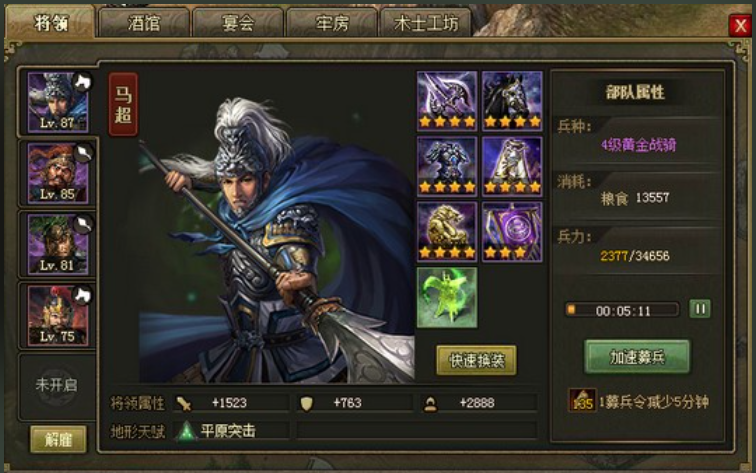
Task: Click the locked 未开启 general slot
Action: coord(57,385)
